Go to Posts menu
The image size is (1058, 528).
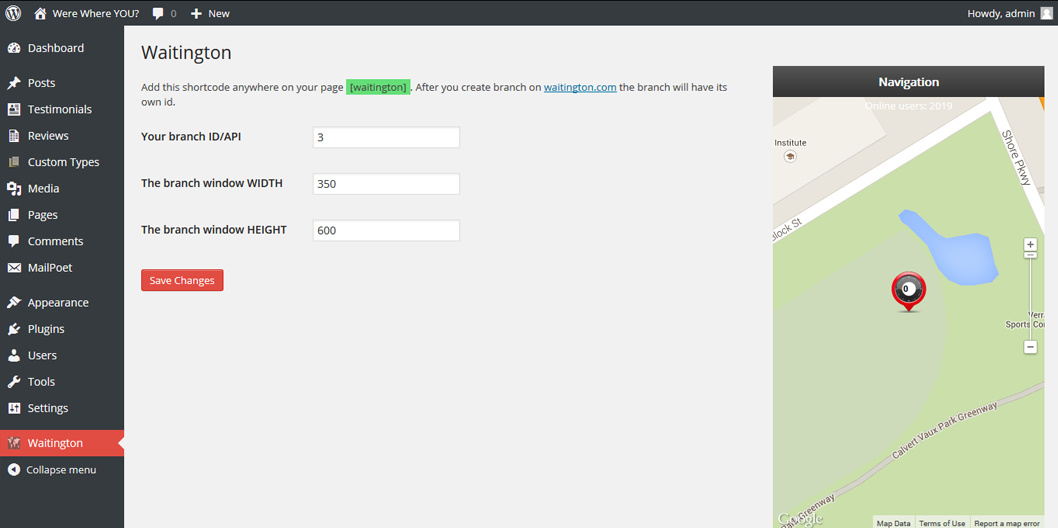click(41, 83)
